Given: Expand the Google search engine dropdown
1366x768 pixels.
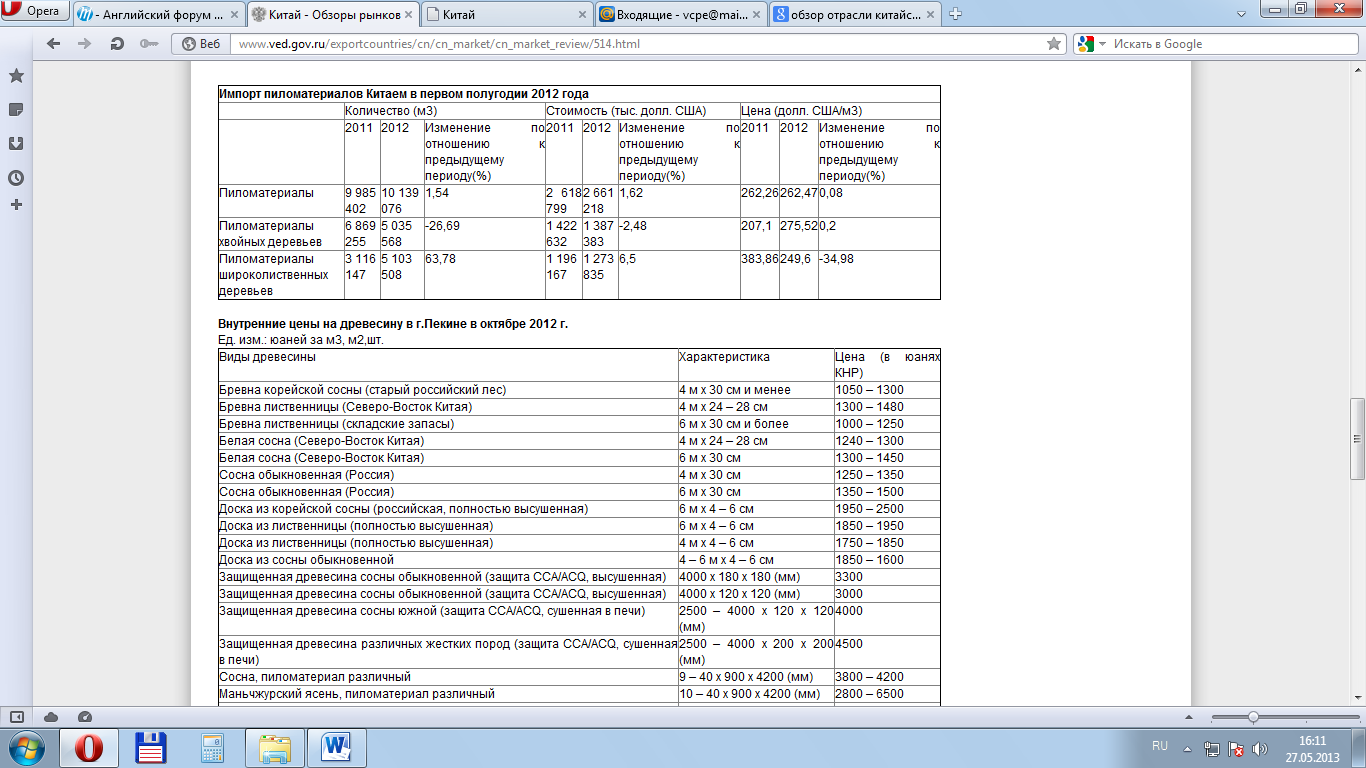Looking at the screenshot, I should pyautogui.click(x=1092, y=44).
